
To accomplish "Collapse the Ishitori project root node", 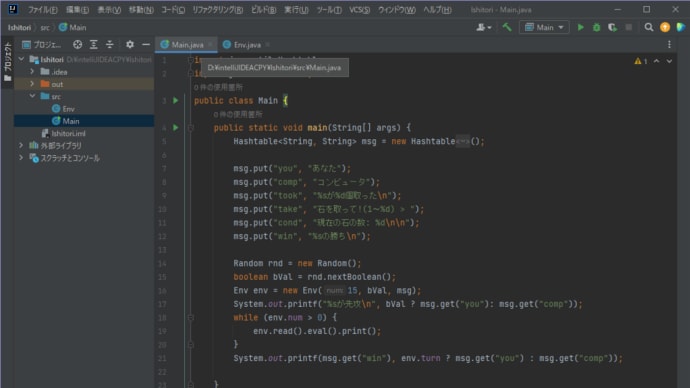I will [x=21, y=59].
